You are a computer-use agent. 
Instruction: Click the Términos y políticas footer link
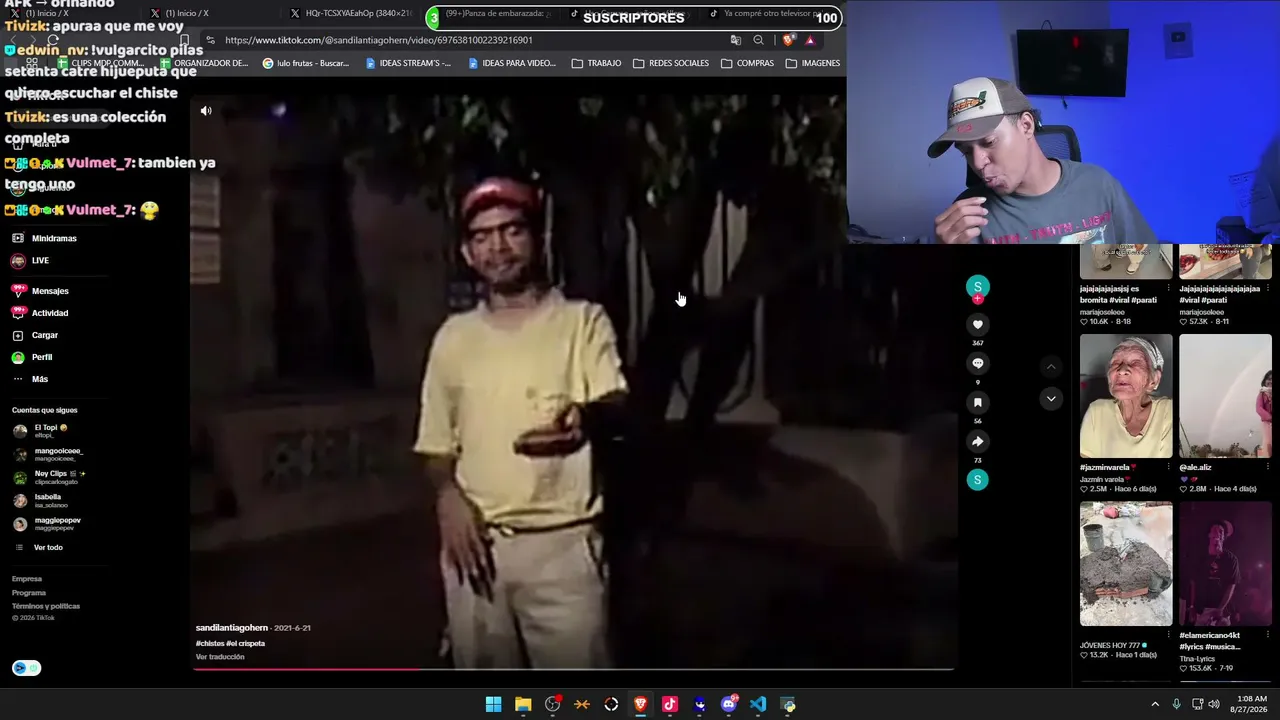(46, 606)
